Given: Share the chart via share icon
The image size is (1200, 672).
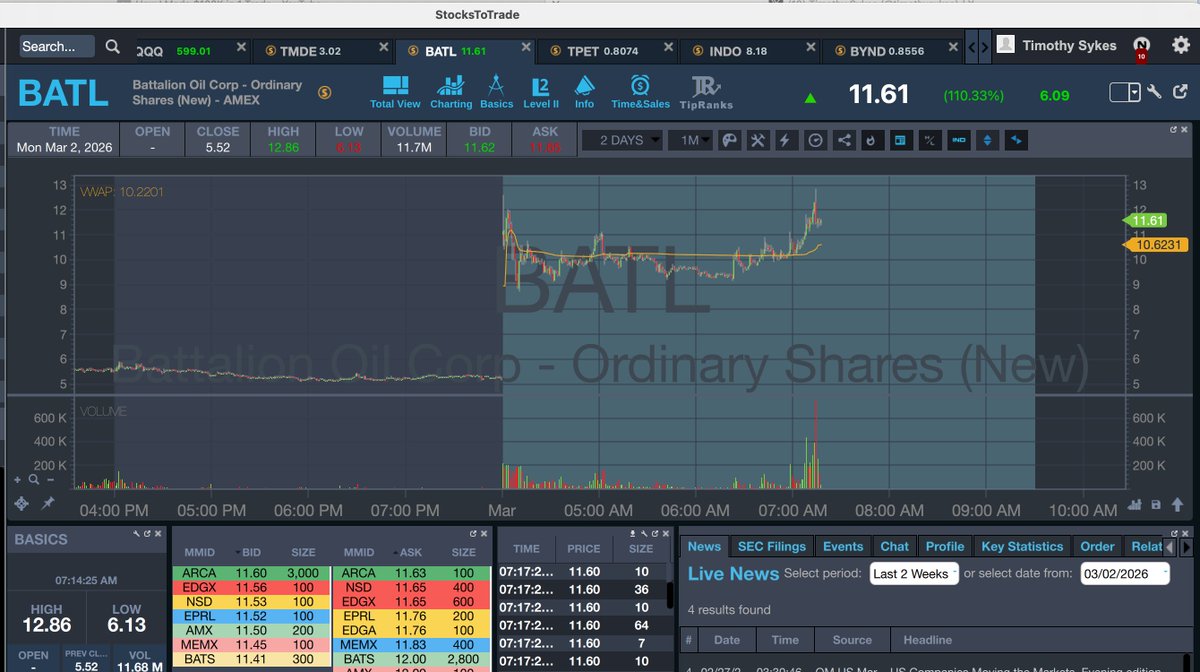Looking at the screenshot, I should point(844,140).
